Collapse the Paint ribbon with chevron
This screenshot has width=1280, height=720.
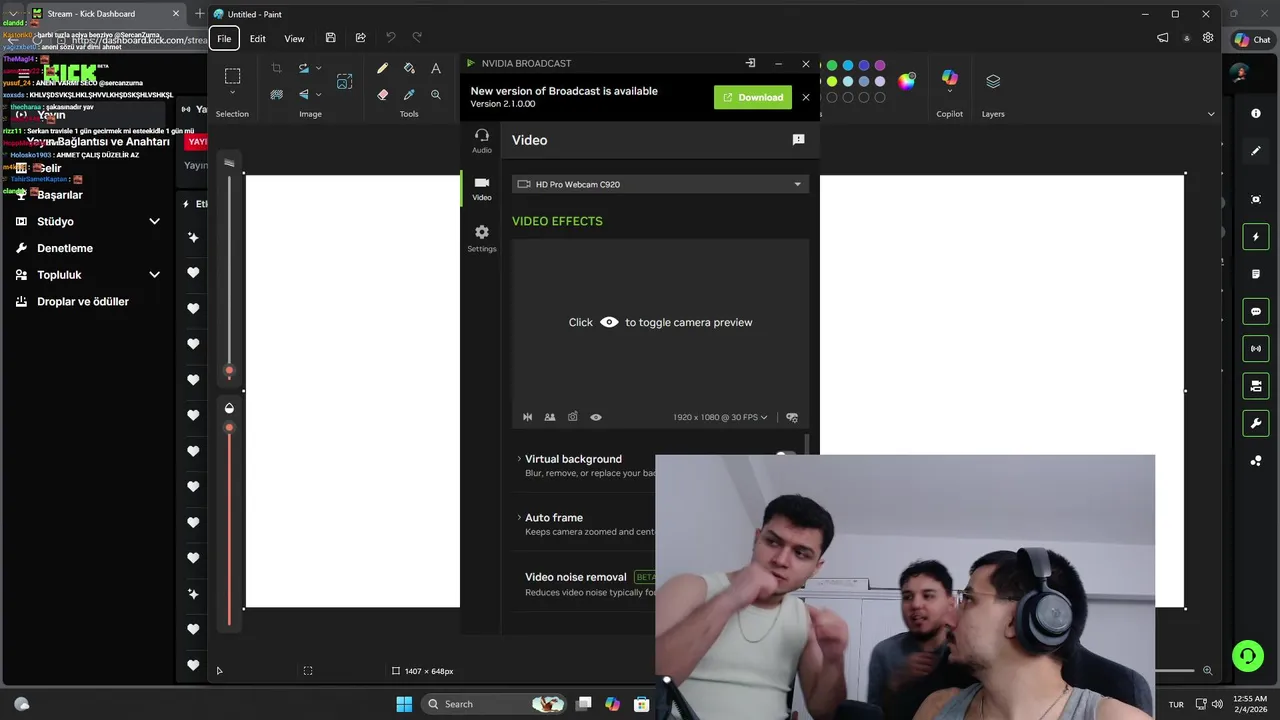click(1211, 114)
